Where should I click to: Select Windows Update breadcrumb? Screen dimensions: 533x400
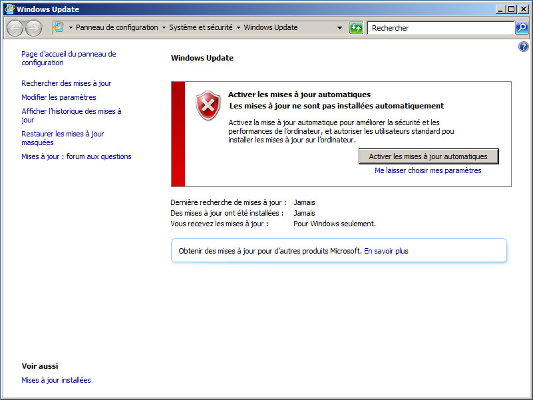[x=271, y=27]
